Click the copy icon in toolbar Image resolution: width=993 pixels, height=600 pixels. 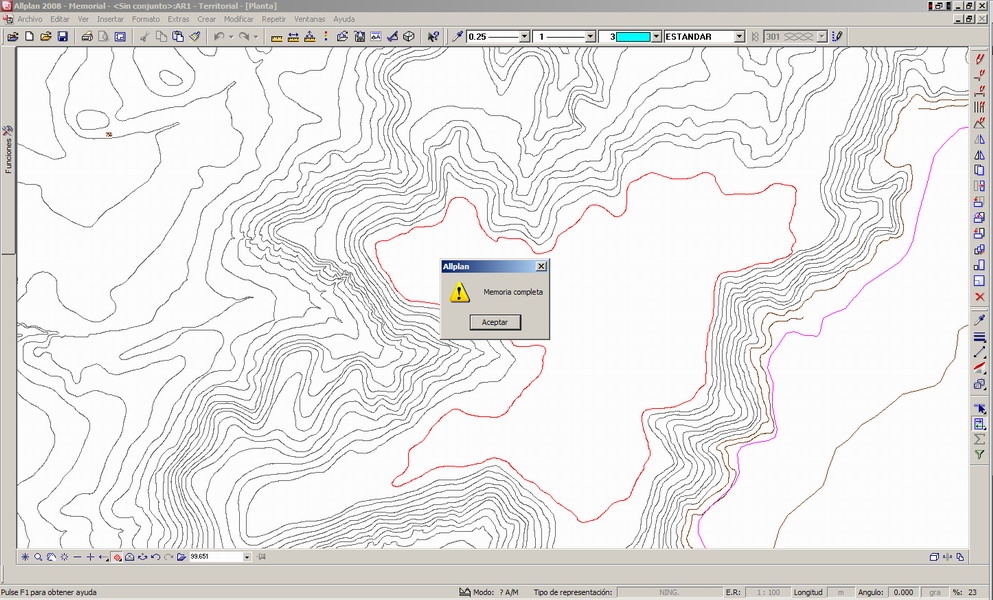161,37
